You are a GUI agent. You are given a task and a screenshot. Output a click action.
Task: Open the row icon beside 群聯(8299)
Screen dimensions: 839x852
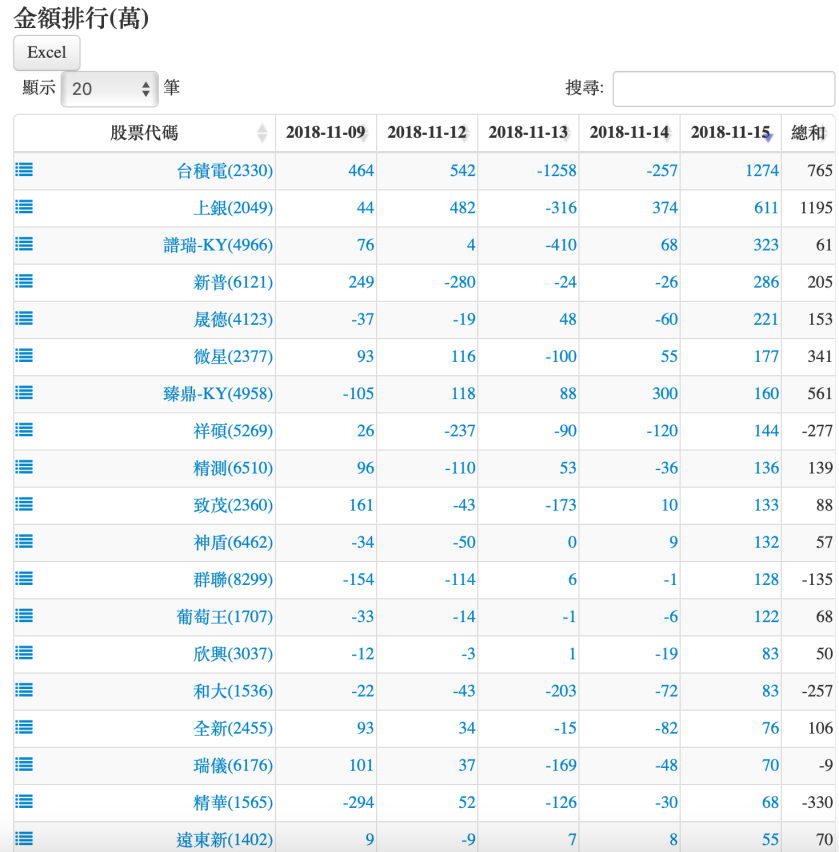tap(22, 579)
